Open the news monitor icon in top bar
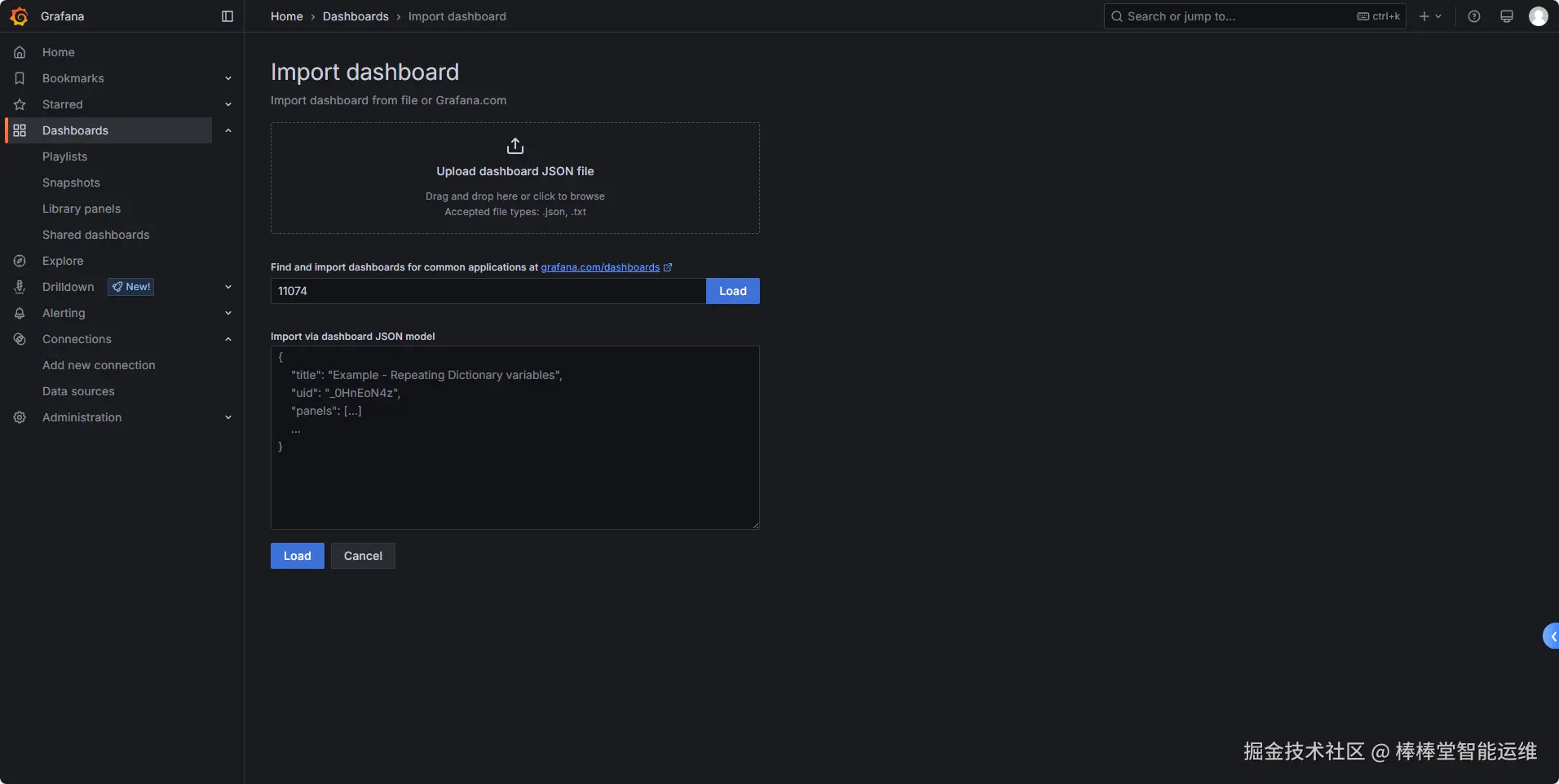The image size is (1559, 784). pyautogui.click(x=1507, y=16)
